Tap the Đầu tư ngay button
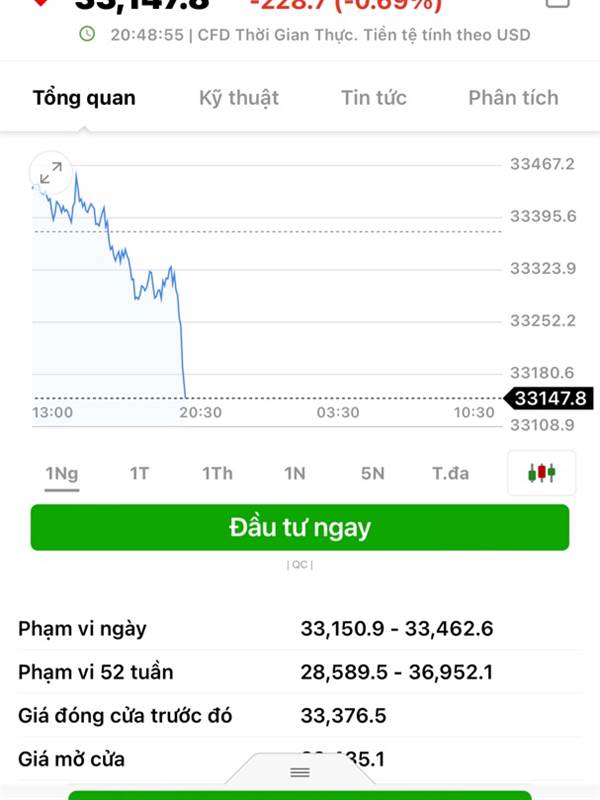 [300, 528]
